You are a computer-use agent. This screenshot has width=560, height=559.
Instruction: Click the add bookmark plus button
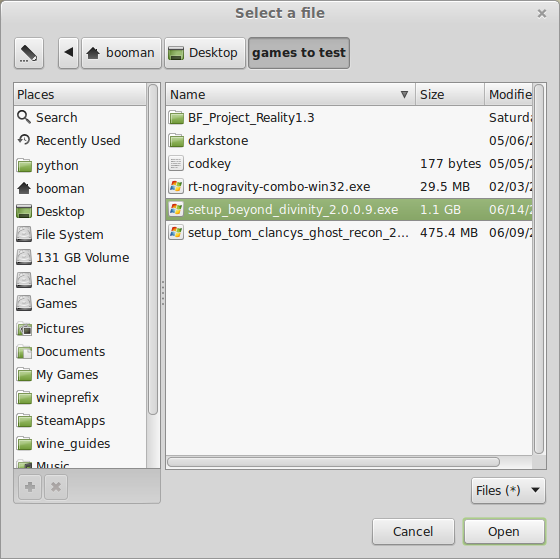[x=30, y=487]
